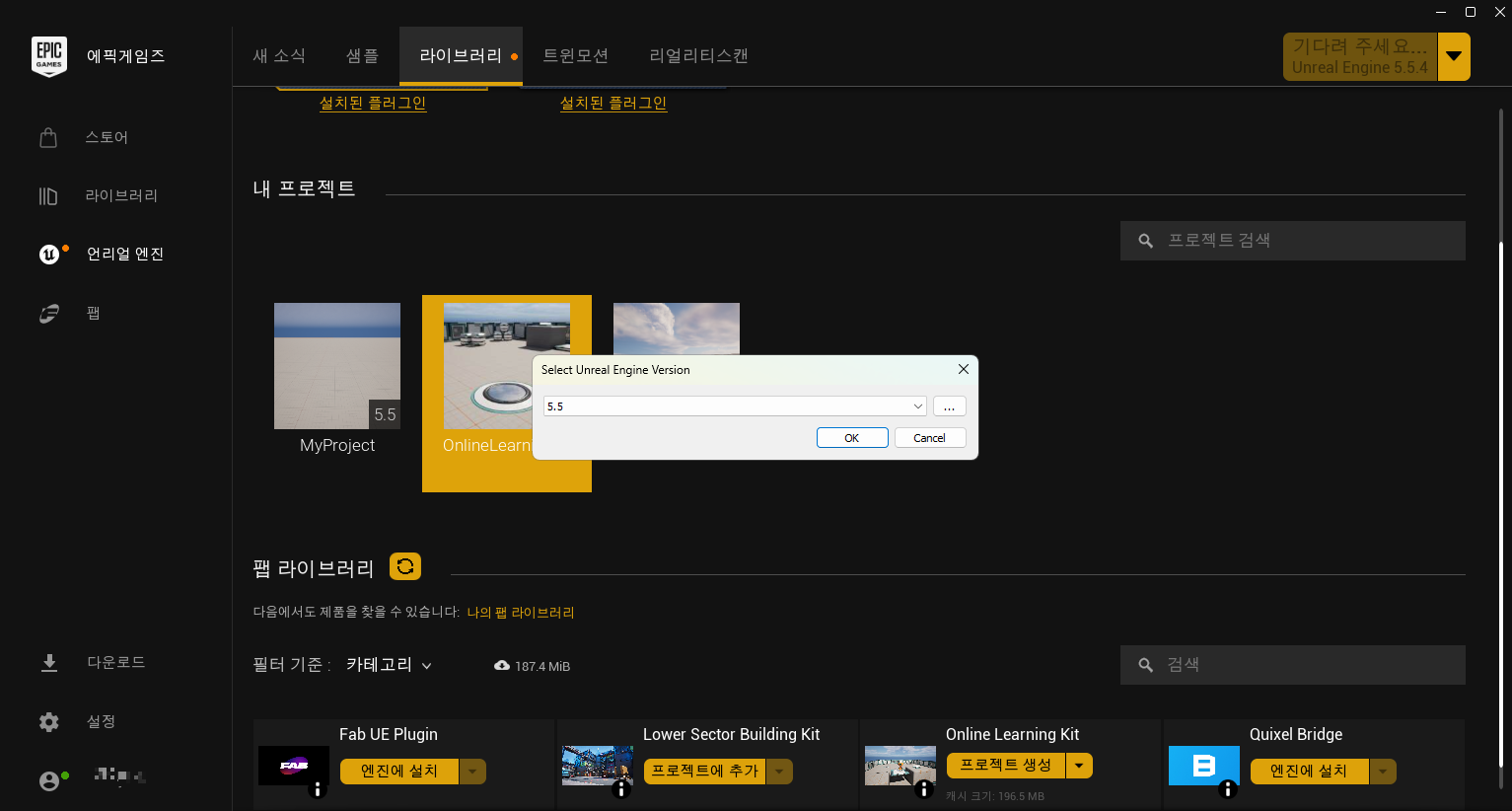Click 프로젝트 생성 for Online Learning Kit
The height and width of the screenshot is (811, 1512).
[1006, 766]
